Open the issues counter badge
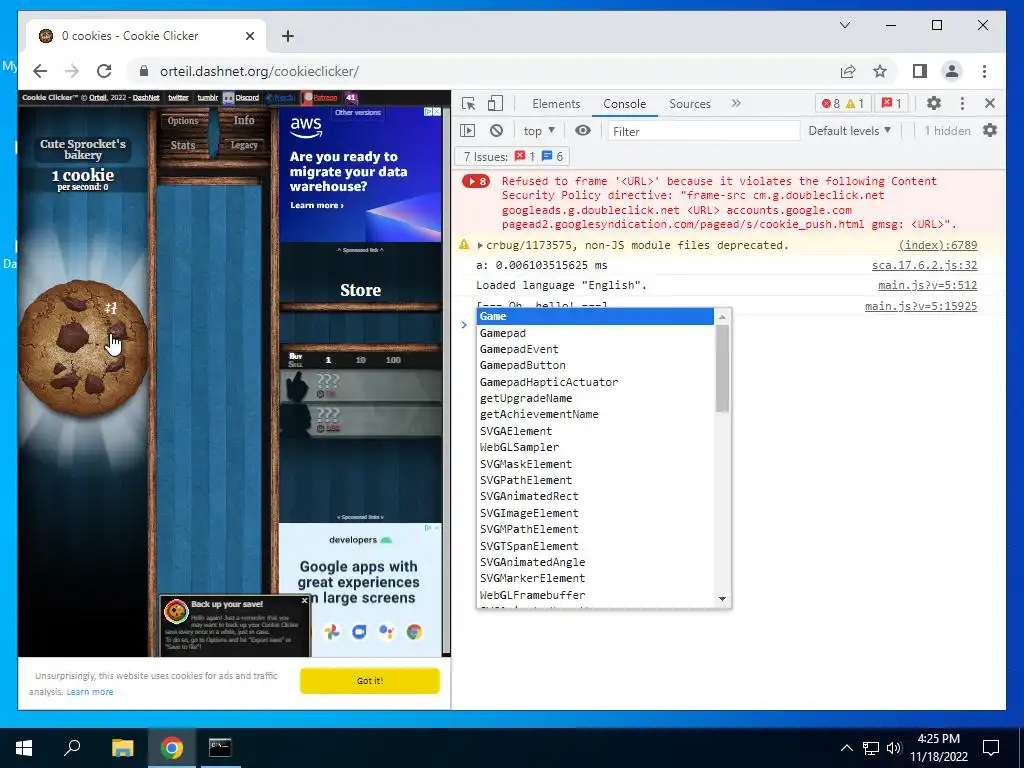The height and width of the screenshot is (768, 1024). (x=891, y=104)
